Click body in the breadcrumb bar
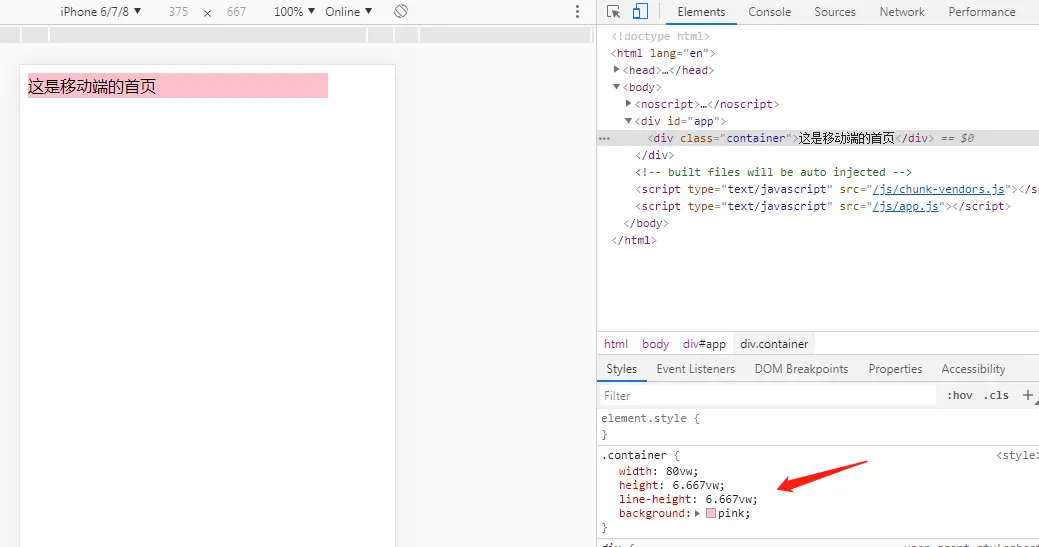 tap(655, 344)
